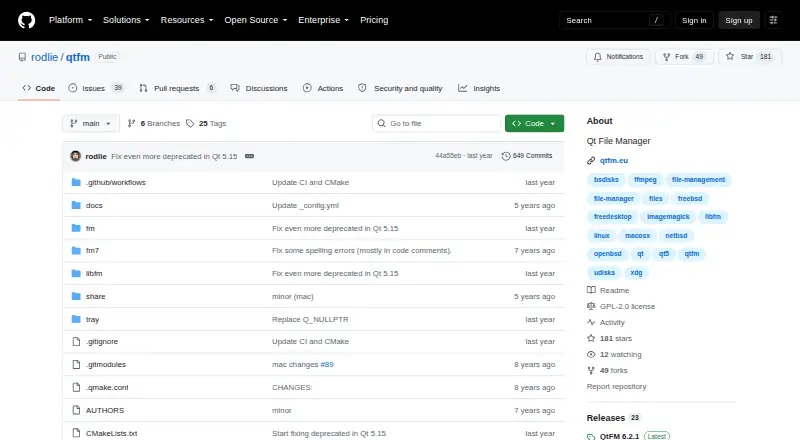800x440 pixels.
Task: Click the fm7 folder icon
Action: tap(76, 251)
